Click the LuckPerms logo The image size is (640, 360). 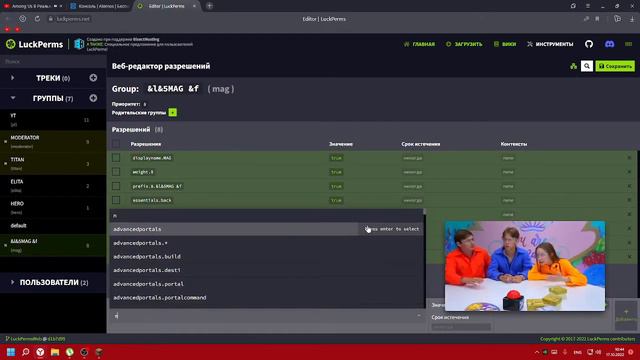coord(35,44)
